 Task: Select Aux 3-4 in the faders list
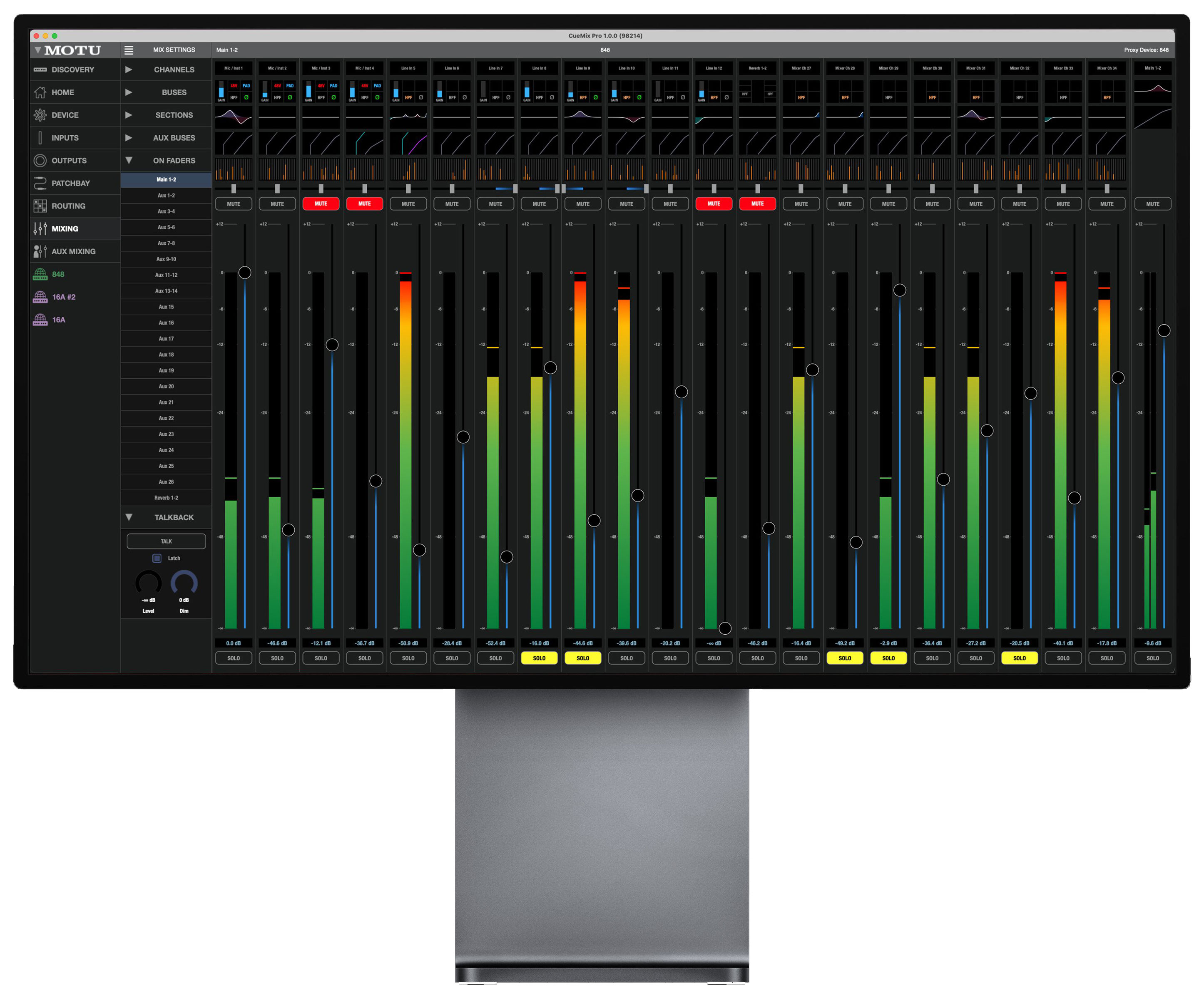pos(166,211)
